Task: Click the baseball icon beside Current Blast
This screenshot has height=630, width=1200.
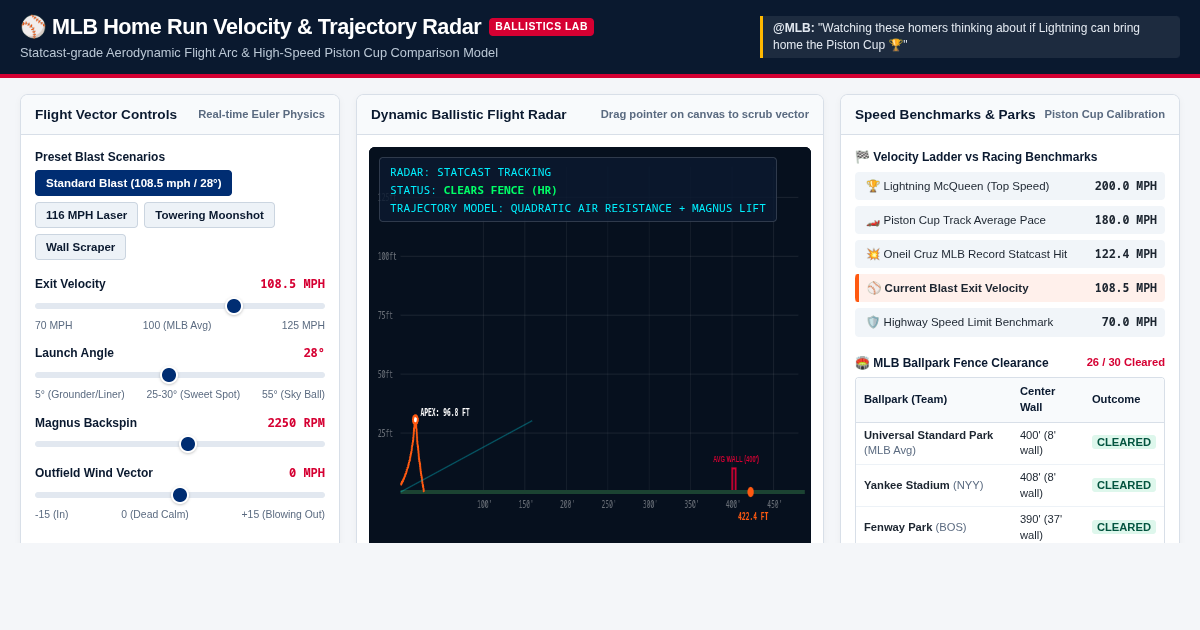Action: (874, 288)
